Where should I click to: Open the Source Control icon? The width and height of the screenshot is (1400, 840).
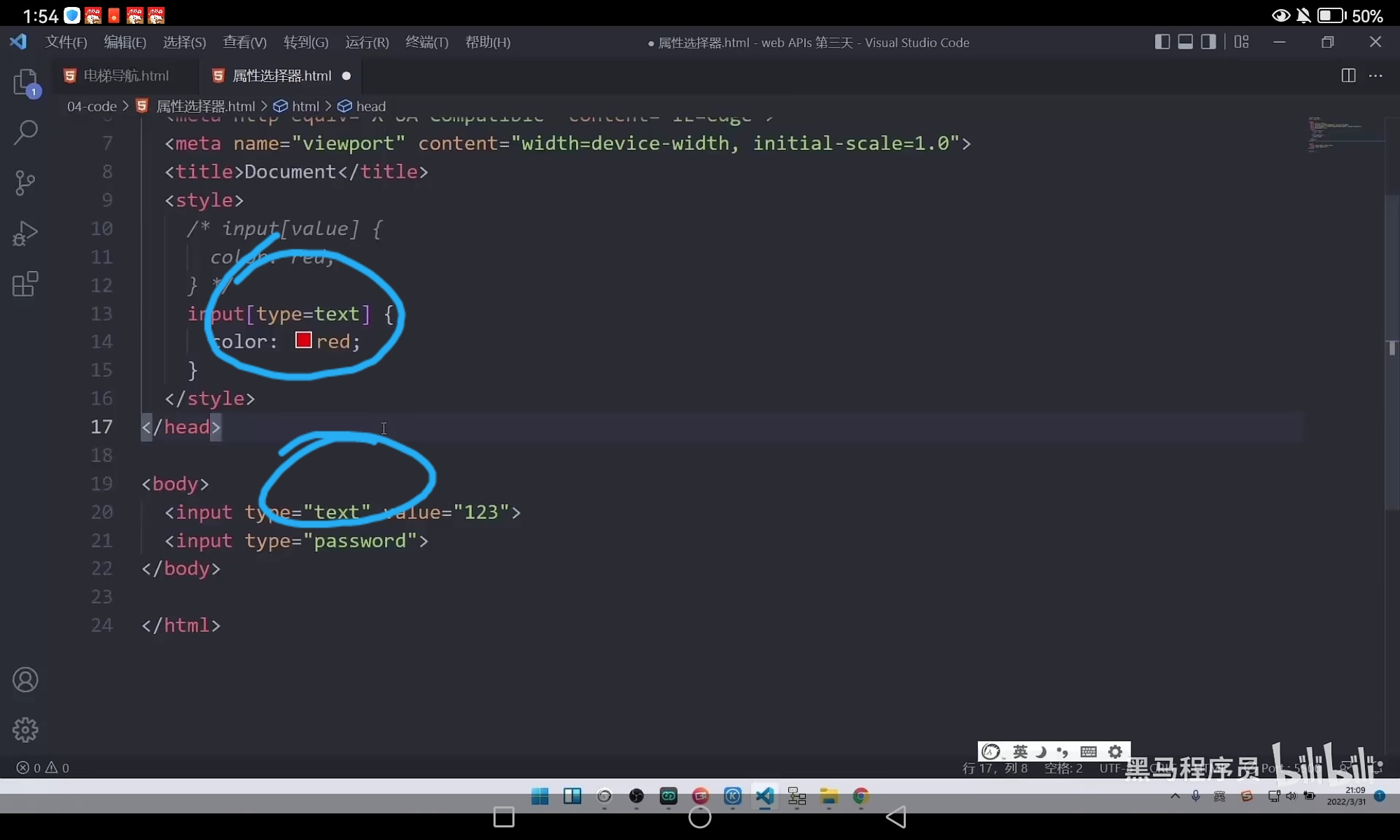[25, 183]
